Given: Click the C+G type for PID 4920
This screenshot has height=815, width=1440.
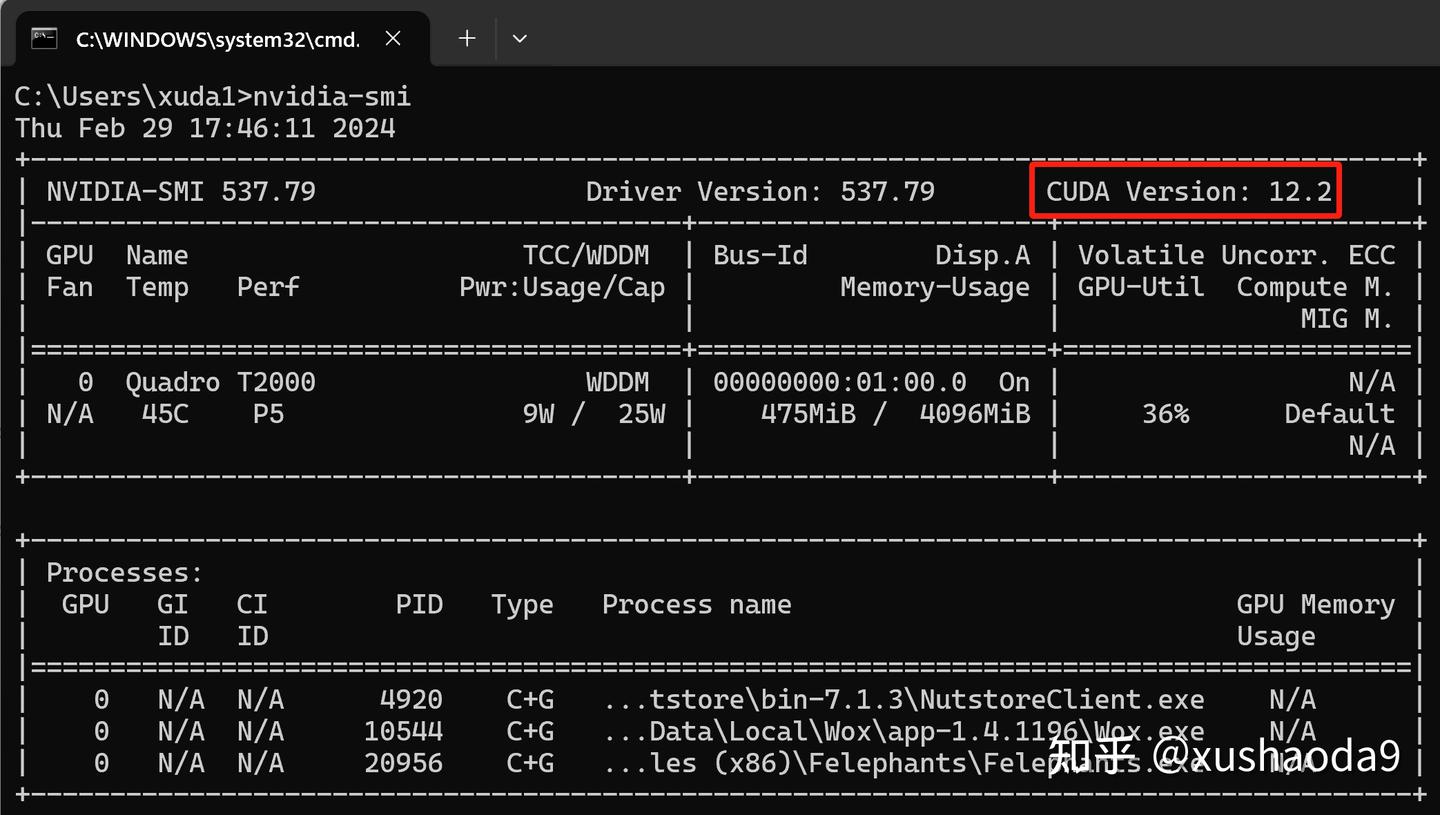Looking at the screenshot, I should pyautogui.click(x=530, y=700).
